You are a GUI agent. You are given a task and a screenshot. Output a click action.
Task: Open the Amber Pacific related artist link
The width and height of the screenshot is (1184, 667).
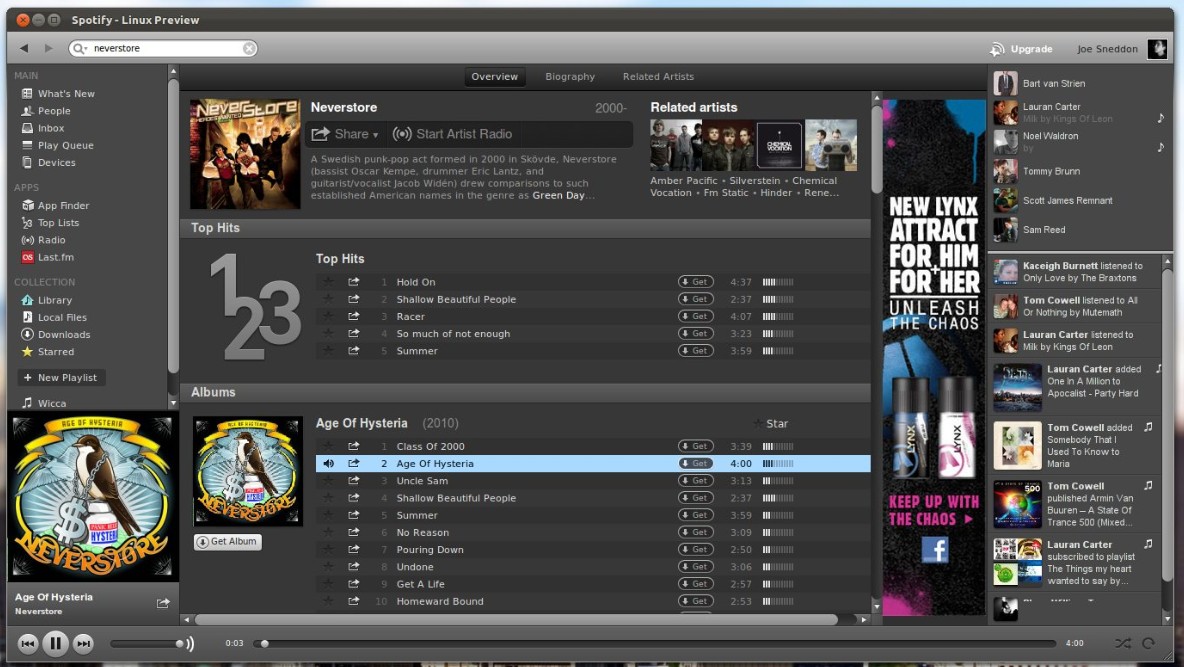[683, 181]
